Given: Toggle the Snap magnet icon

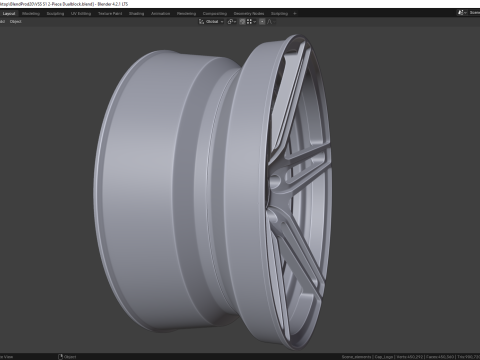Looking at the screenshot, I should point(242,22).
